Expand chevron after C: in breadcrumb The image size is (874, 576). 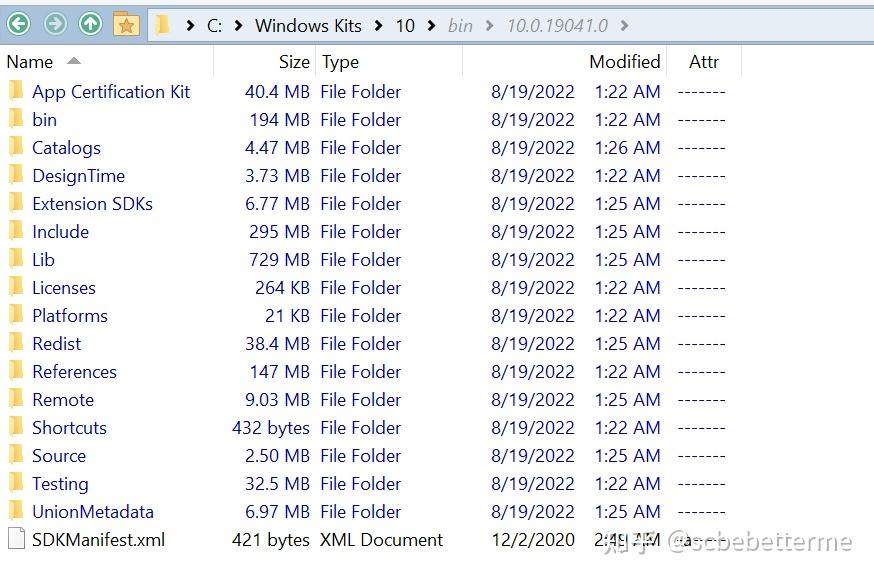239,26
